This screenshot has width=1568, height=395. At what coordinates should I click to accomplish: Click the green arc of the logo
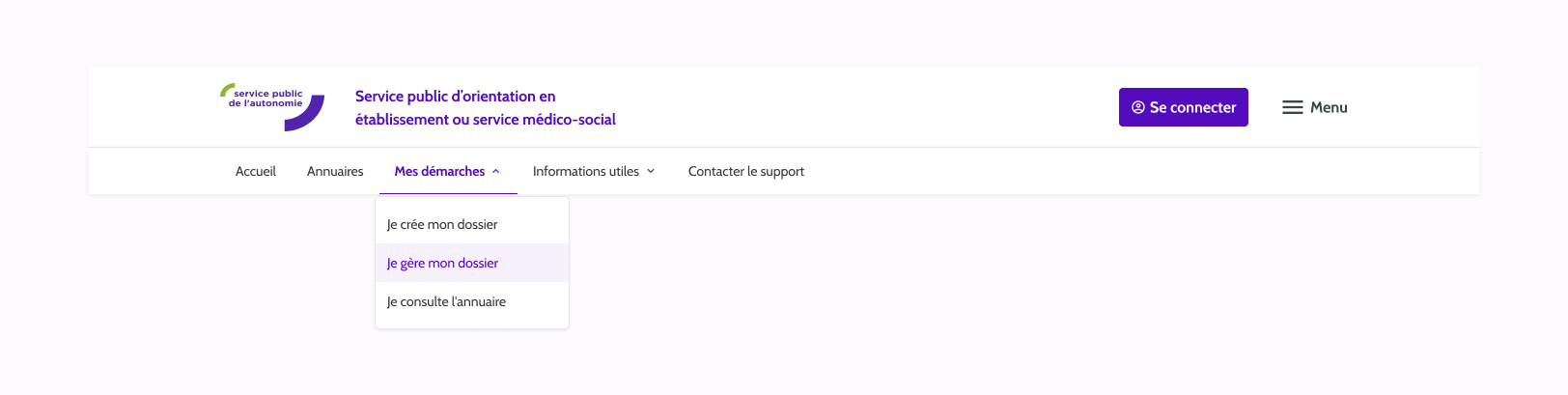[226, 90]
